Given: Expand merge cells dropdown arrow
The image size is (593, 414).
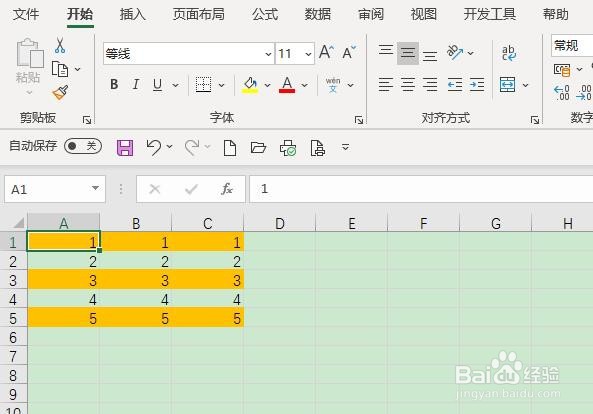Looking at the screenshot, I should (525, 85).
